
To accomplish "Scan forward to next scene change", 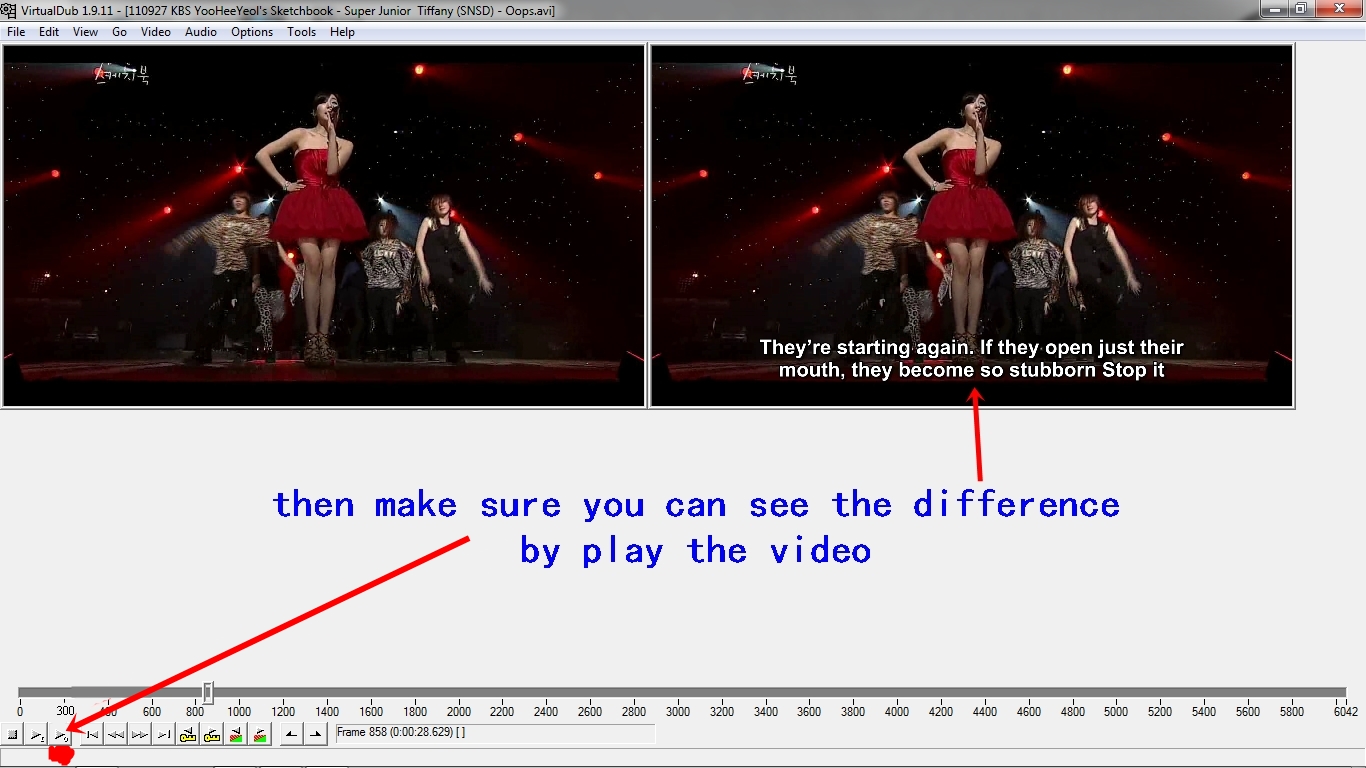I will click(x=259, y=735).
